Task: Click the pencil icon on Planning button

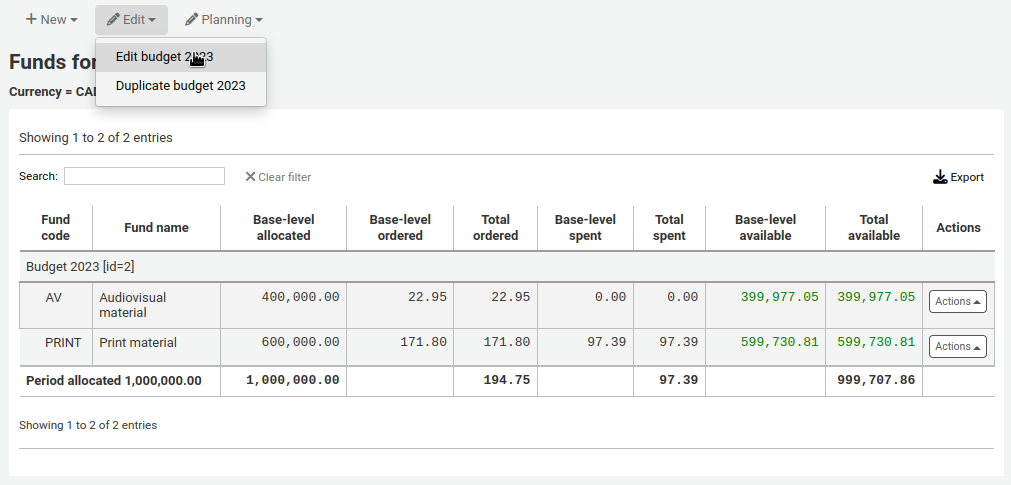Action: point(191,20)
